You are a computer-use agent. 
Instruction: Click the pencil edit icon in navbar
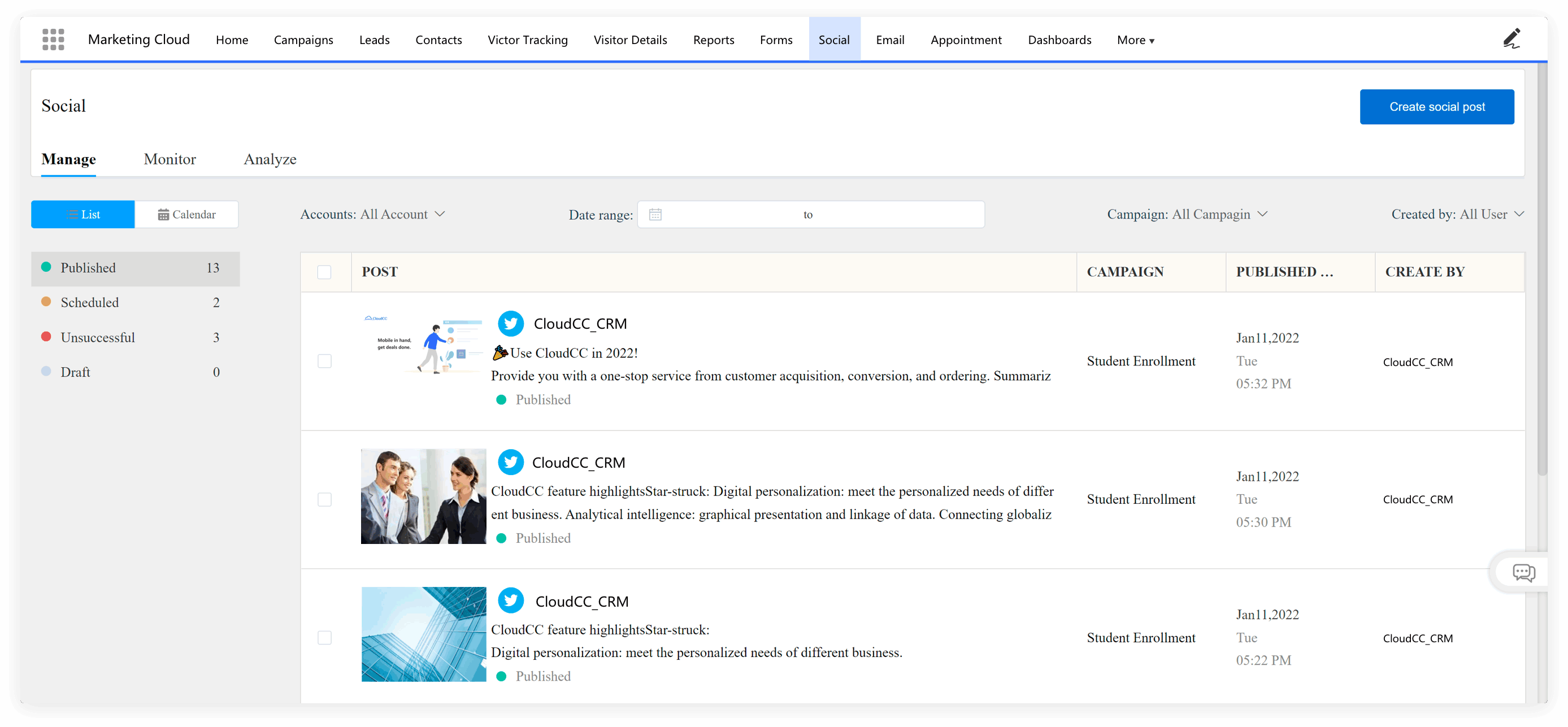tap(1511, 39)
